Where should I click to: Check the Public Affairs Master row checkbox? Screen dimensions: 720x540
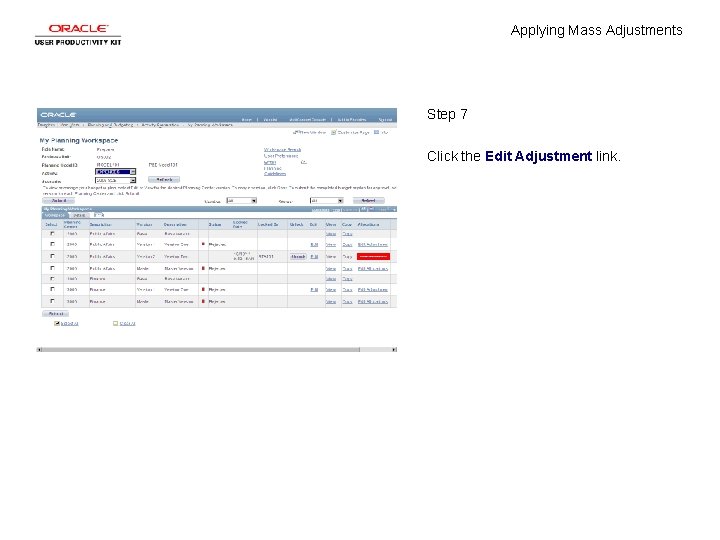(x=52, y=268)
